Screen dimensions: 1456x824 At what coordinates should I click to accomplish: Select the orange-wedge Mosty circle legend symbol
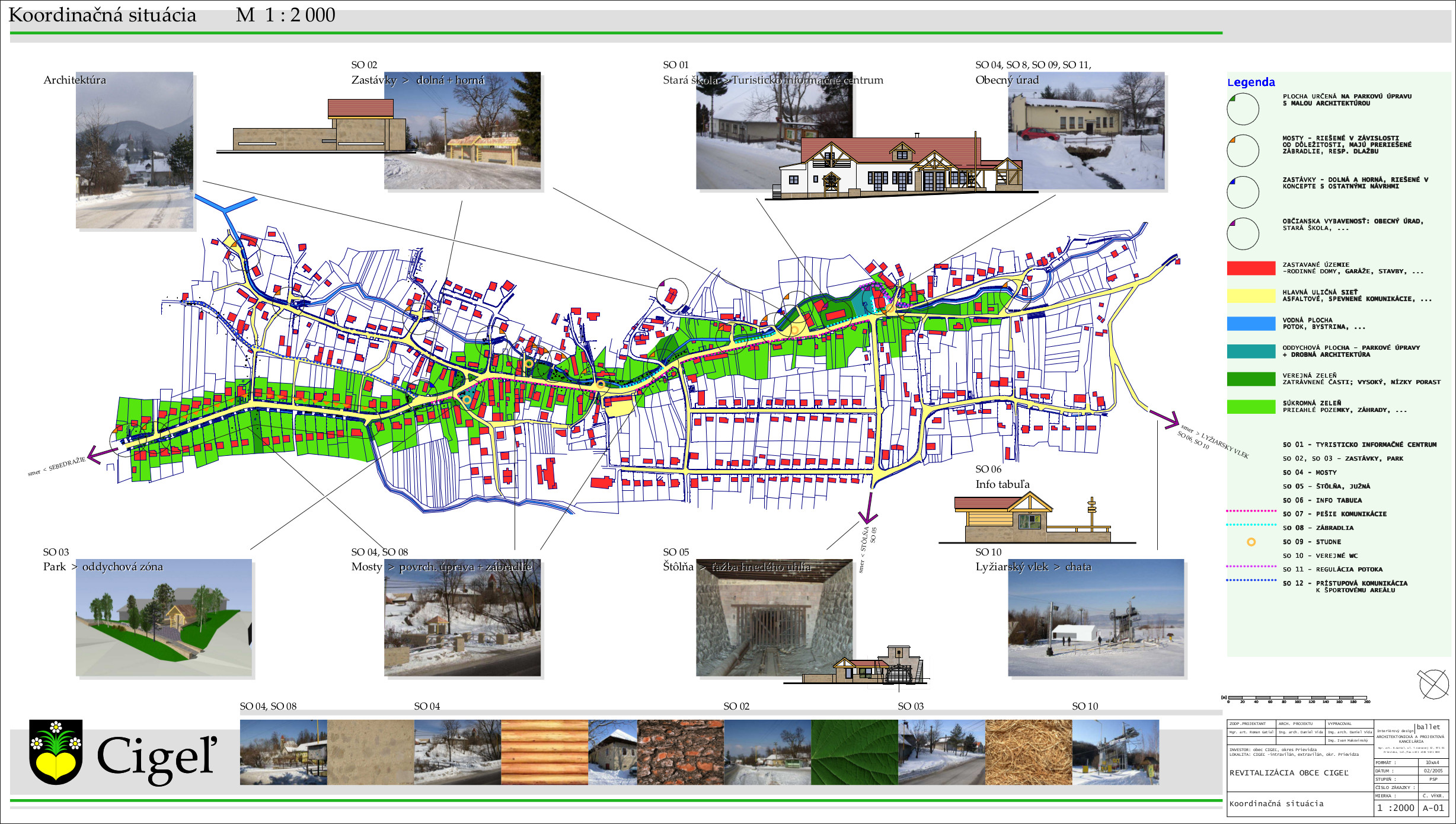[x=1243, y=151]
